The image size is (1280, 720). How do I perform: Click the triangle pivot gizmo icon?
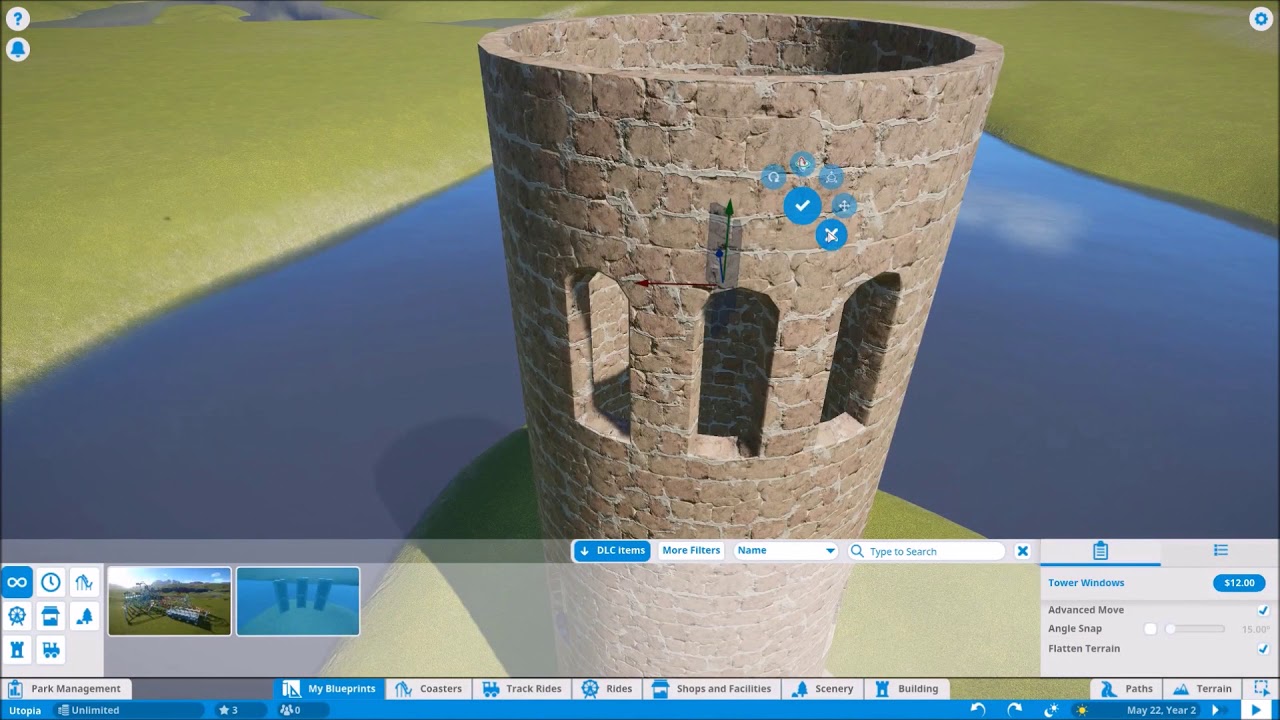click(831, 177)
